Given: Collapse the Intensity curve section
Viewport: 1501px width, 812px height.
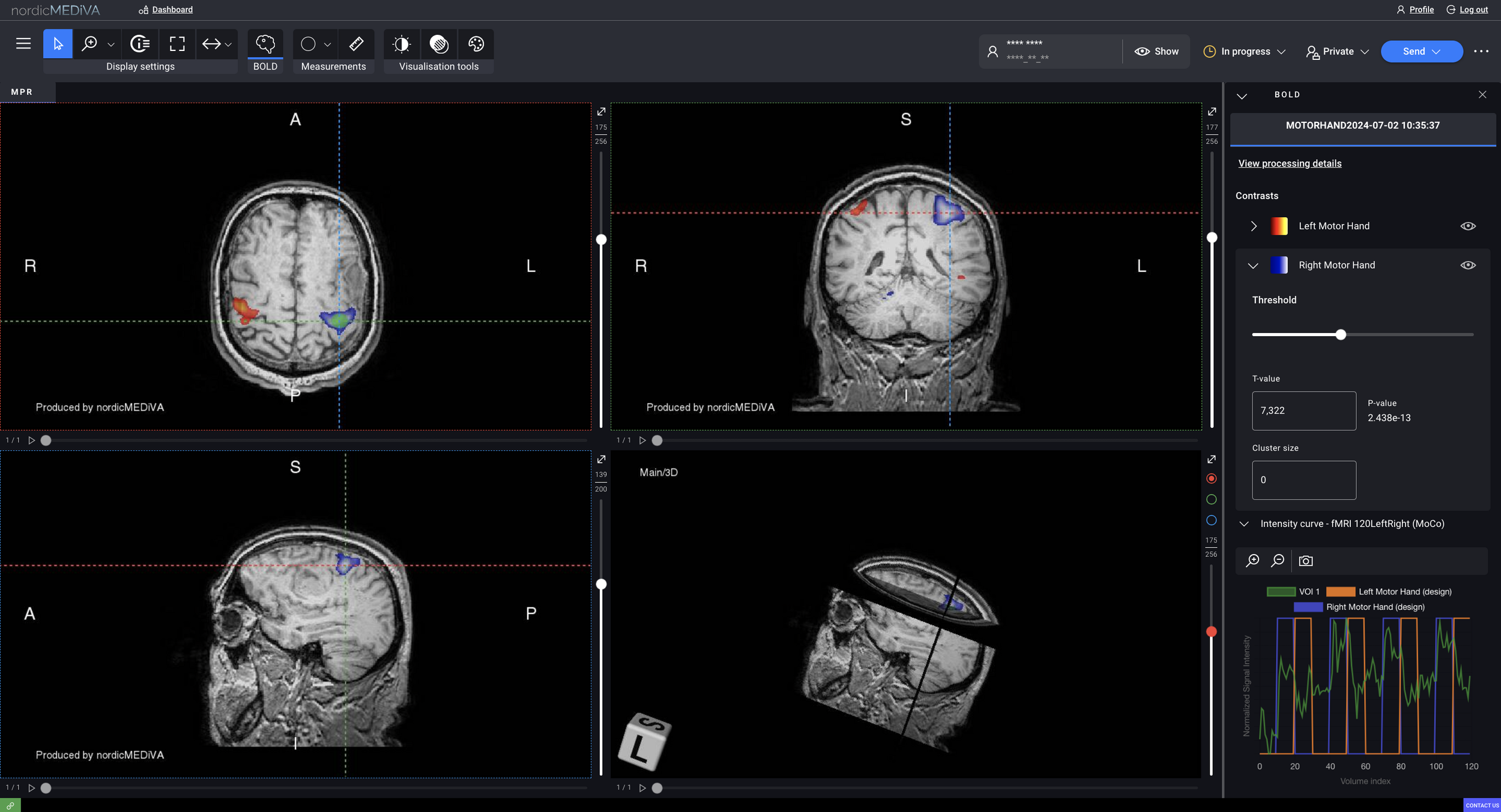Looking at the screenshot, I should click(1244, 524).
